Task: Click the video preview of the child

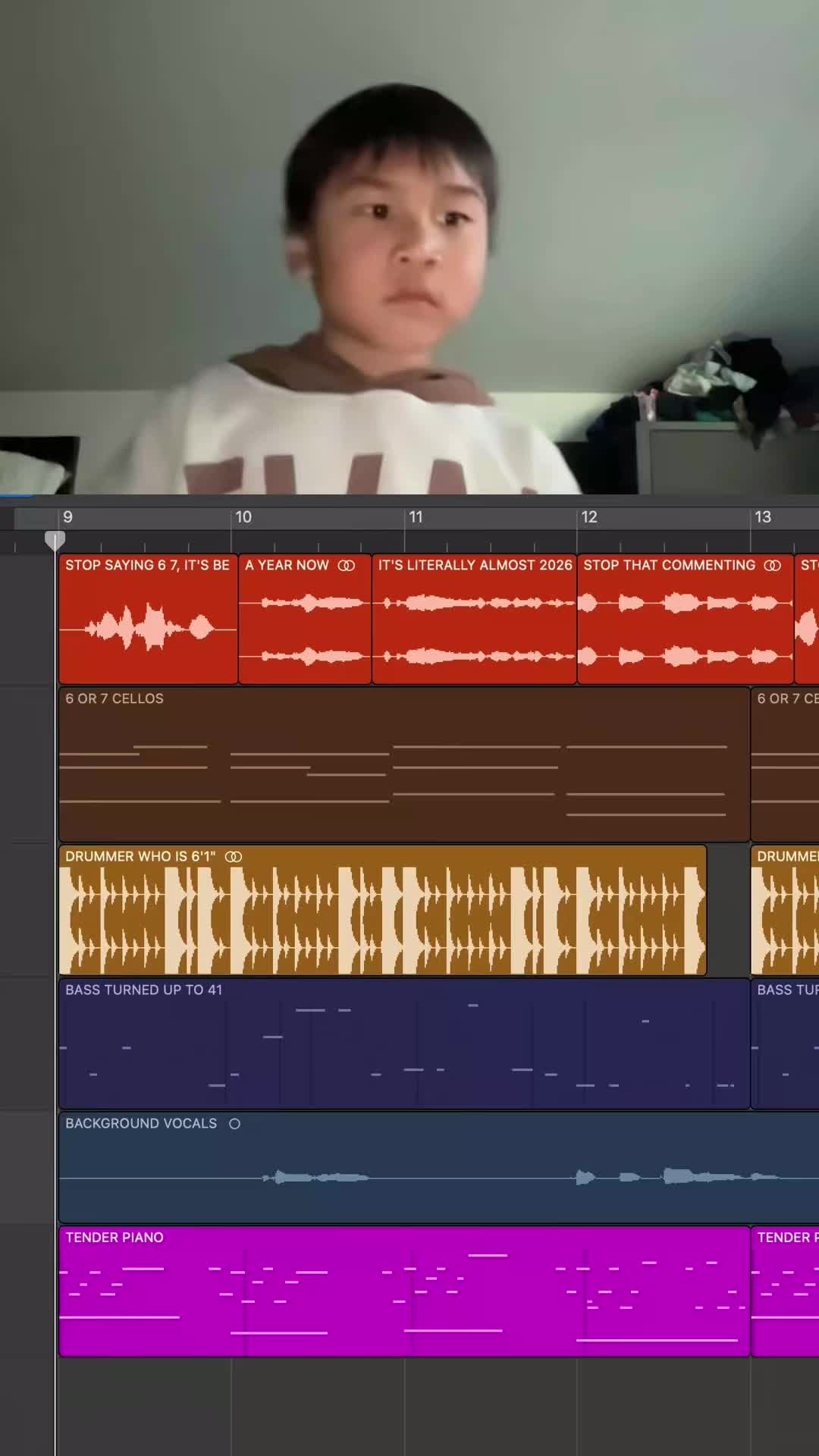Action: coord(409,247)
